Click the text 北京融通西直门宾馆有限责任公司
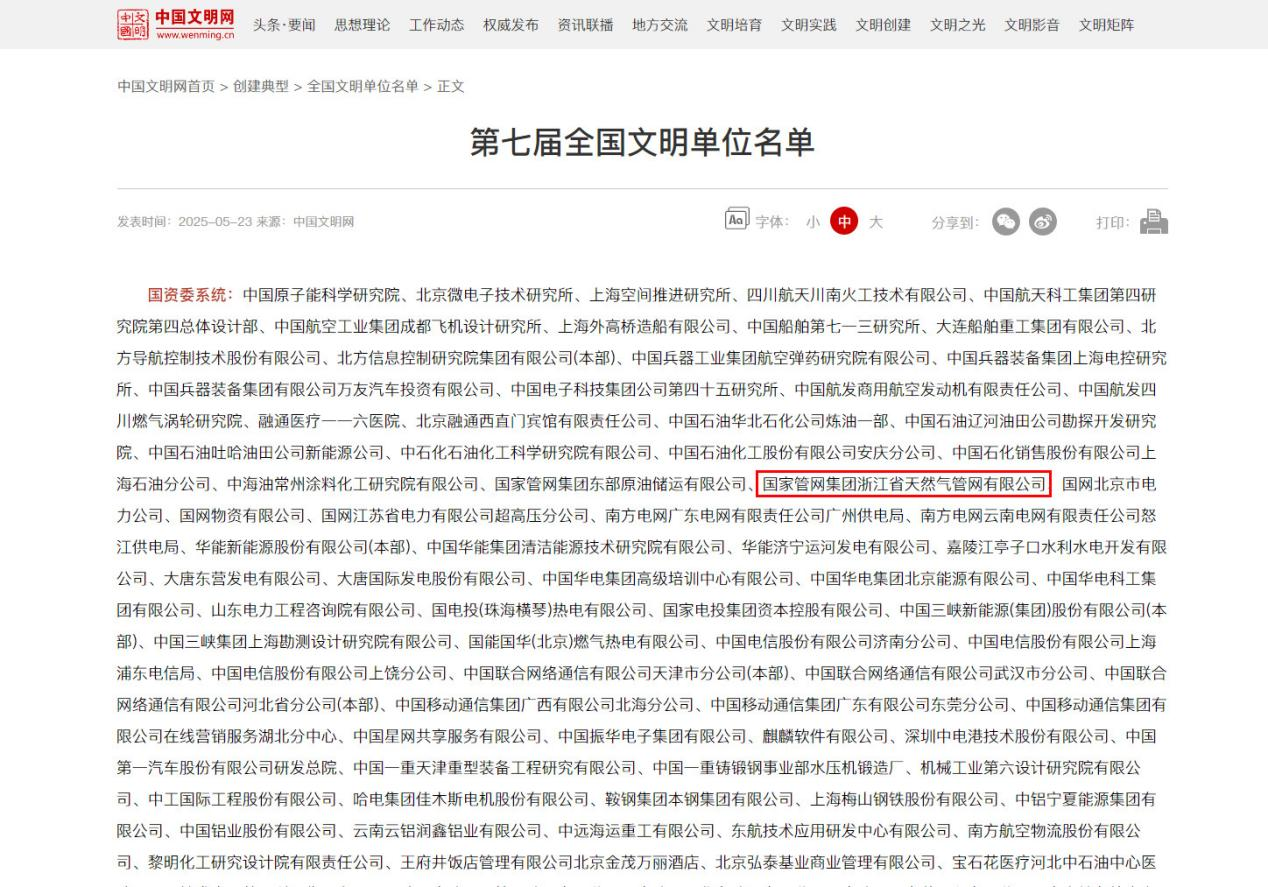Screen dimensions: 1268x887 535,421
